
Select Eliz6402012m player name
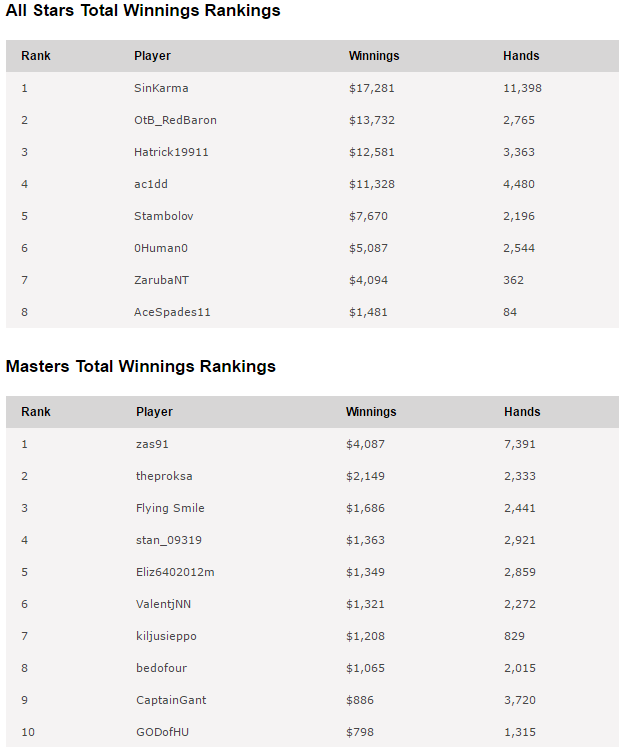[175, 572]
